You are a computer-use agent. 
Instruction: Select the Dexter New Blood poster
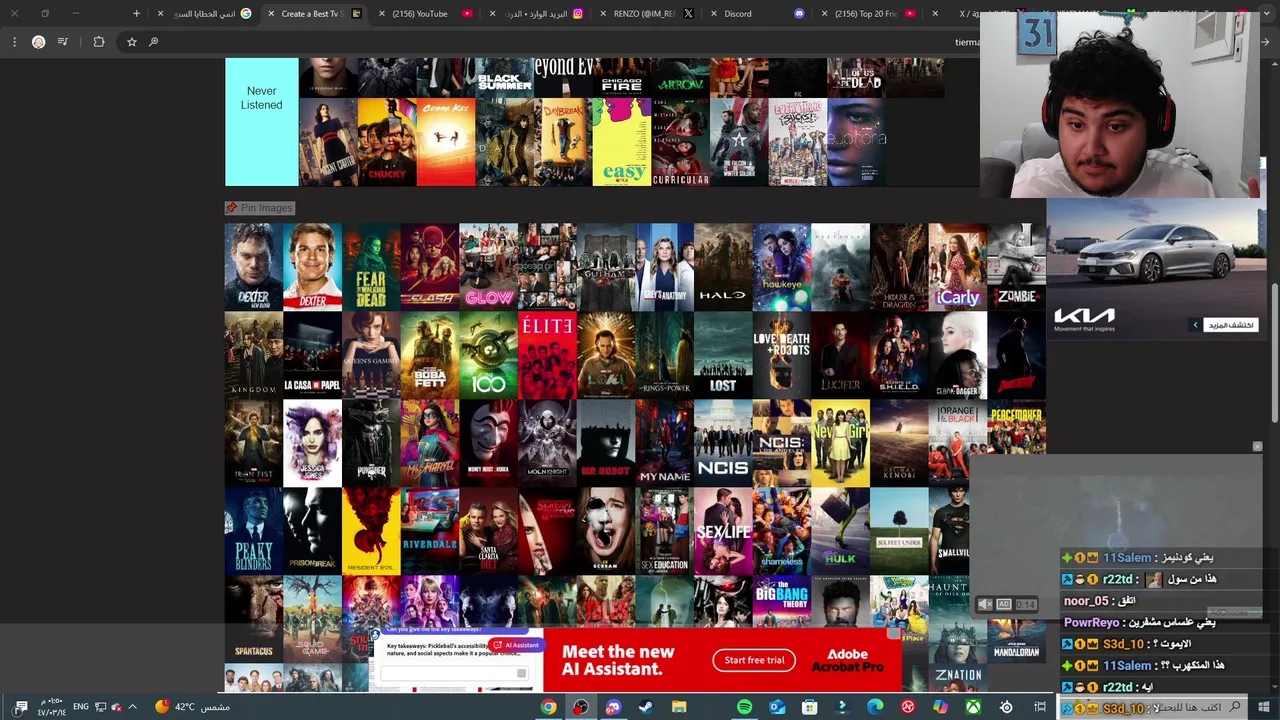(x=253, y=267)
